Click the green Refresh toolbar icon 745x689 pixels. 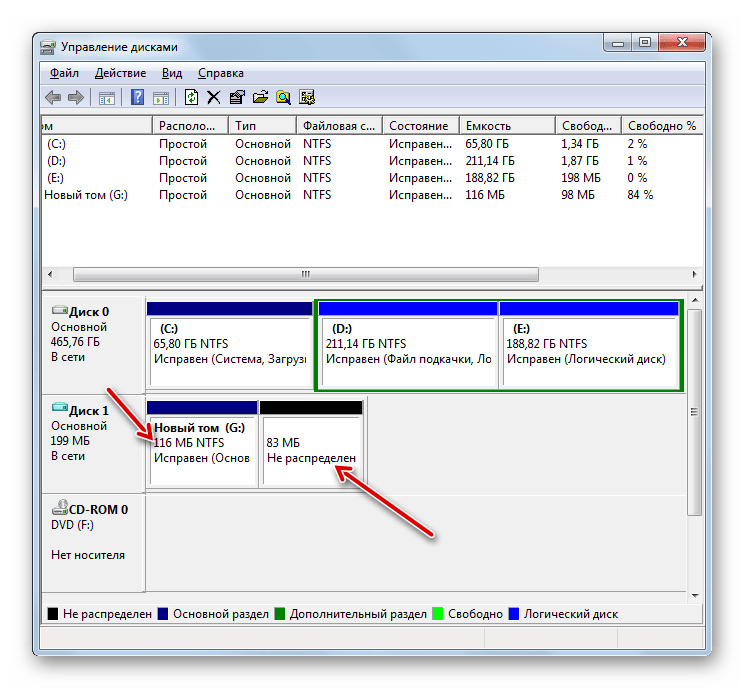pos(191,97)
